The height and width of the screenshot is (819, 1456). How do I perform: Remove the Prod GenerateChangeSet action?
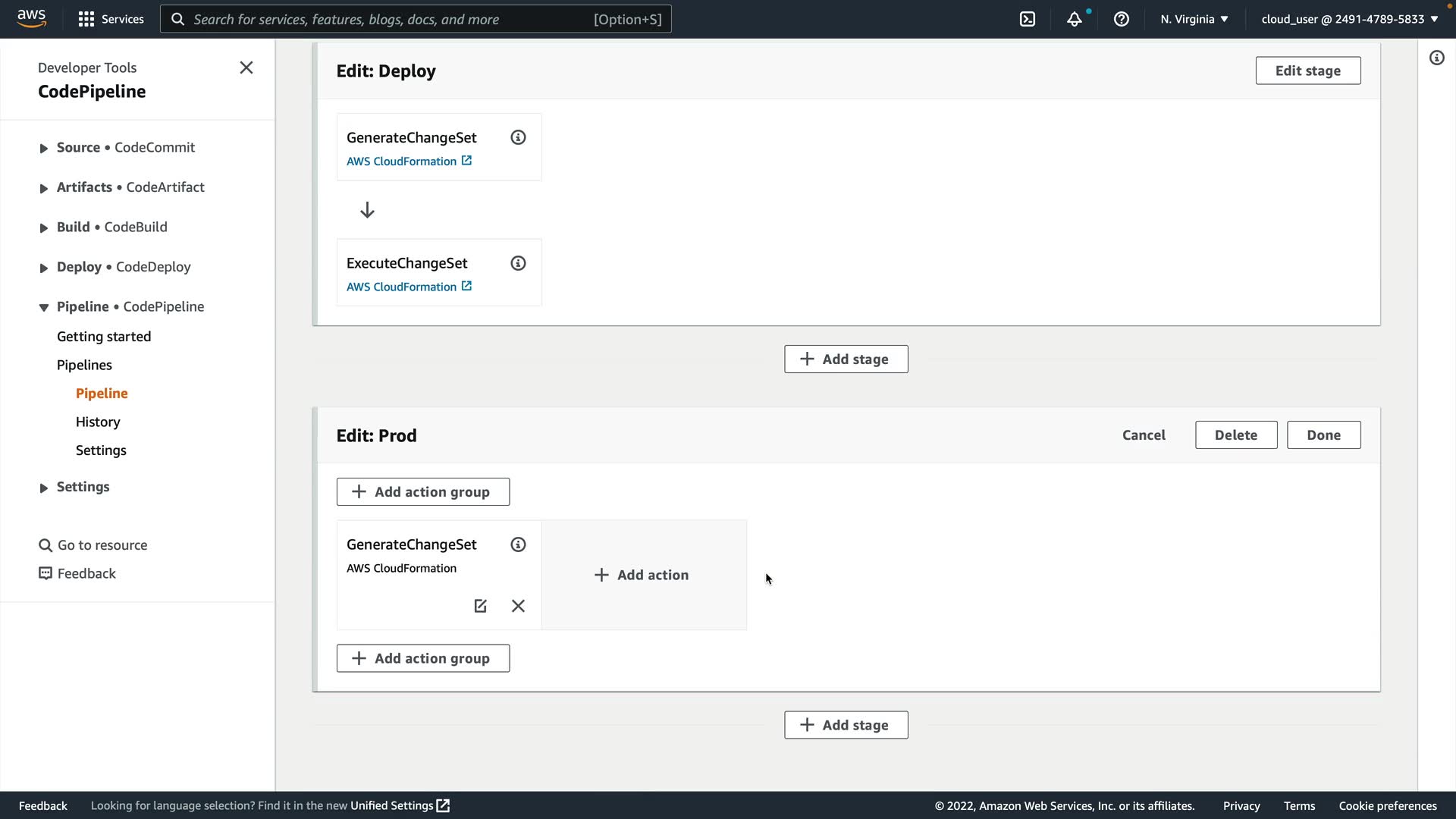(518, 606)
